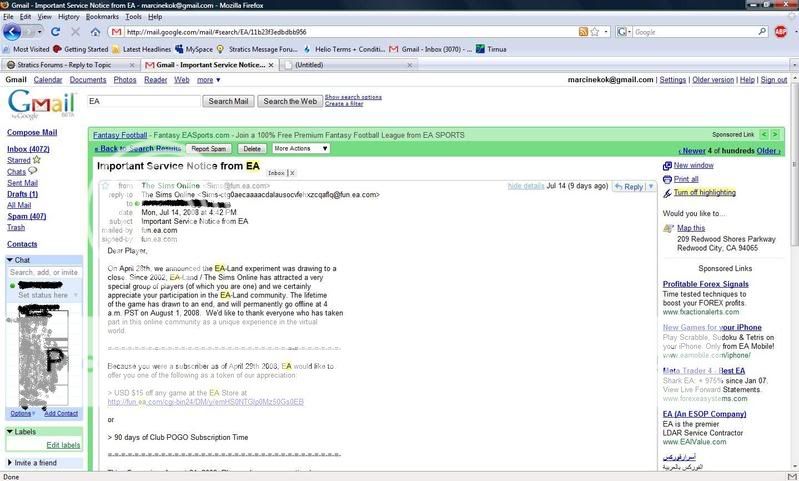Click the search magnifier icon

point(762,32)
